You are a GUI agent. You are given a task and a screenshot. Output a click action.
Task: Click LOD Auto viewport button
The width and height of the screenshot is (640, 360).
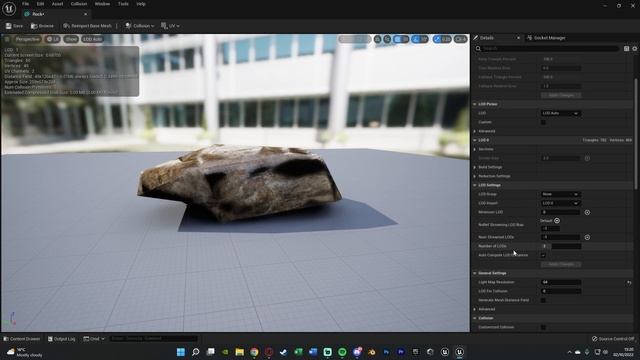click(92, 39)
